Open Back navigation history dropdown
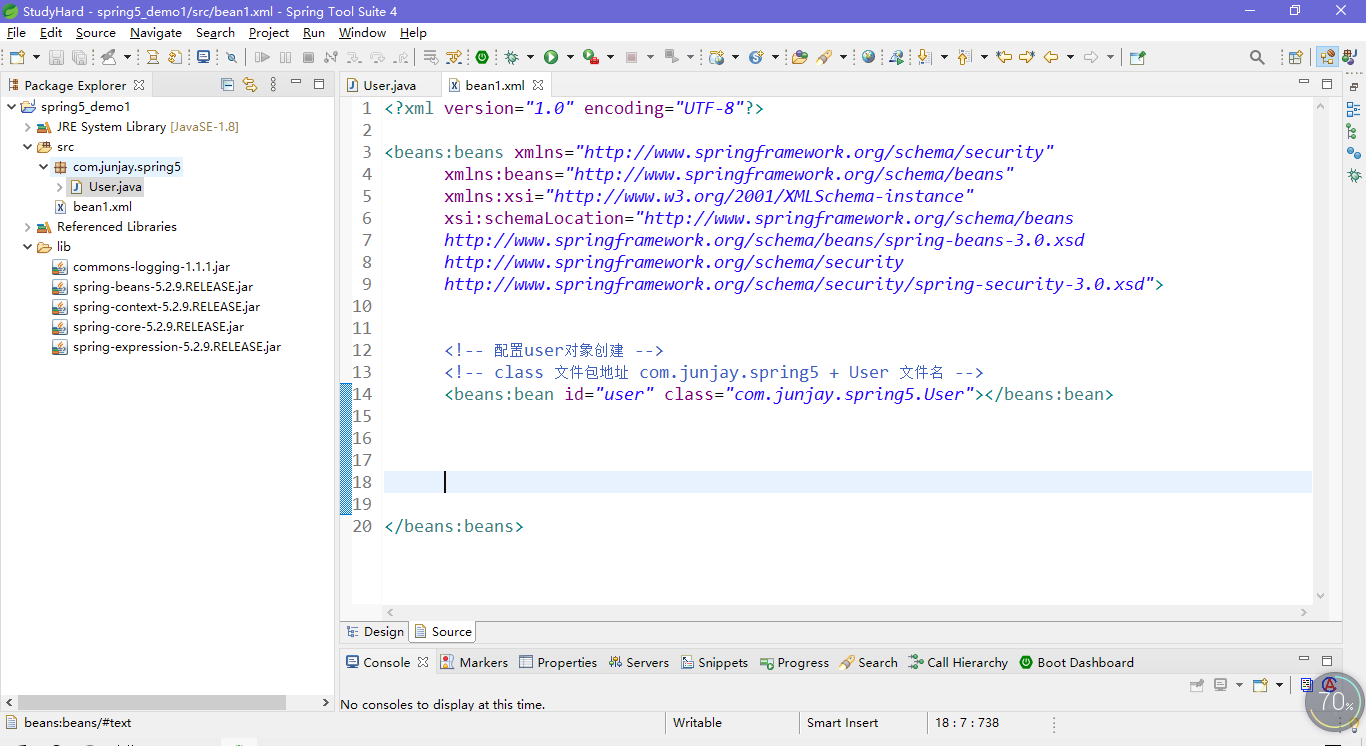Screen dimensions: 1366x746 [x=1070, y=57]
